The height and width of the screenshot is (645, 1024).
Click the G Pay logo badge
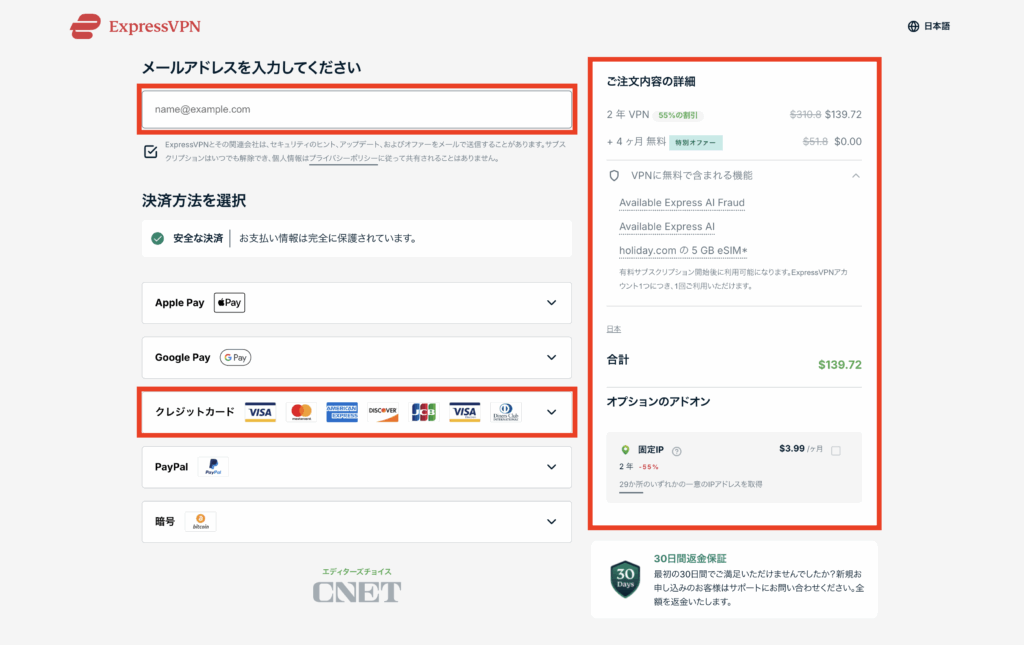click(235, 358)
